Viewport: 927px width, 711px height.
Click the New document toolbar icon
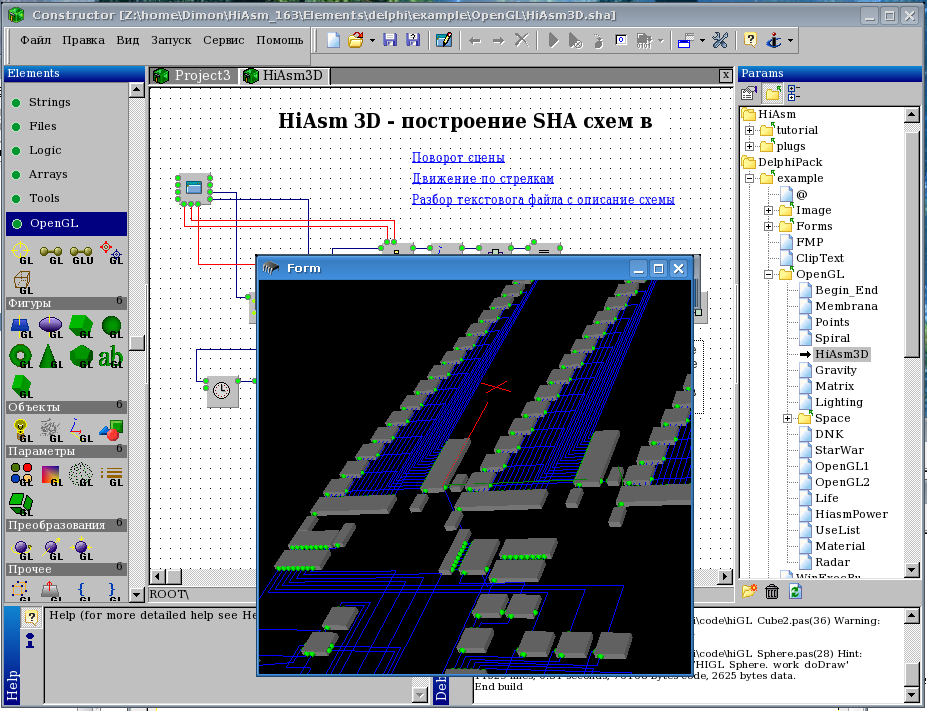click(333, 40)
